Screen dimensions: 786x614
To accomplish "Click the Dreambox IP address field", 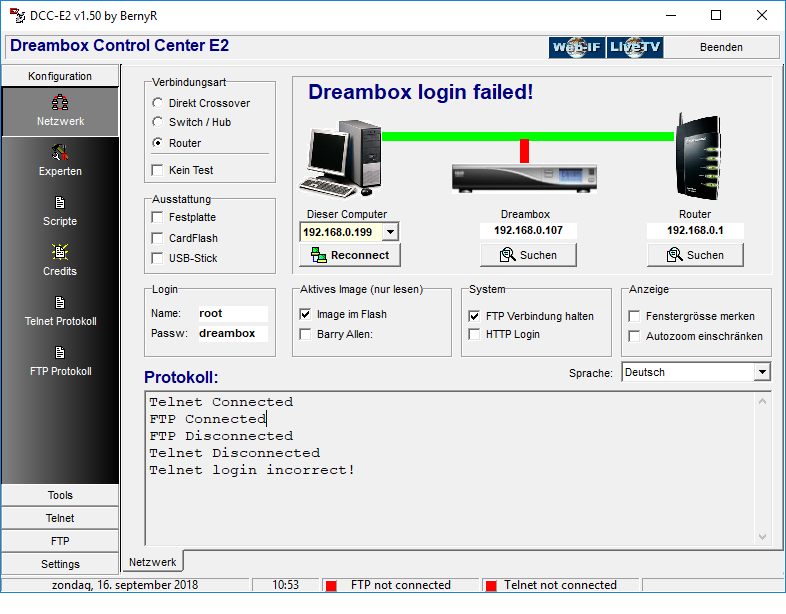I will tap(528, 231).
